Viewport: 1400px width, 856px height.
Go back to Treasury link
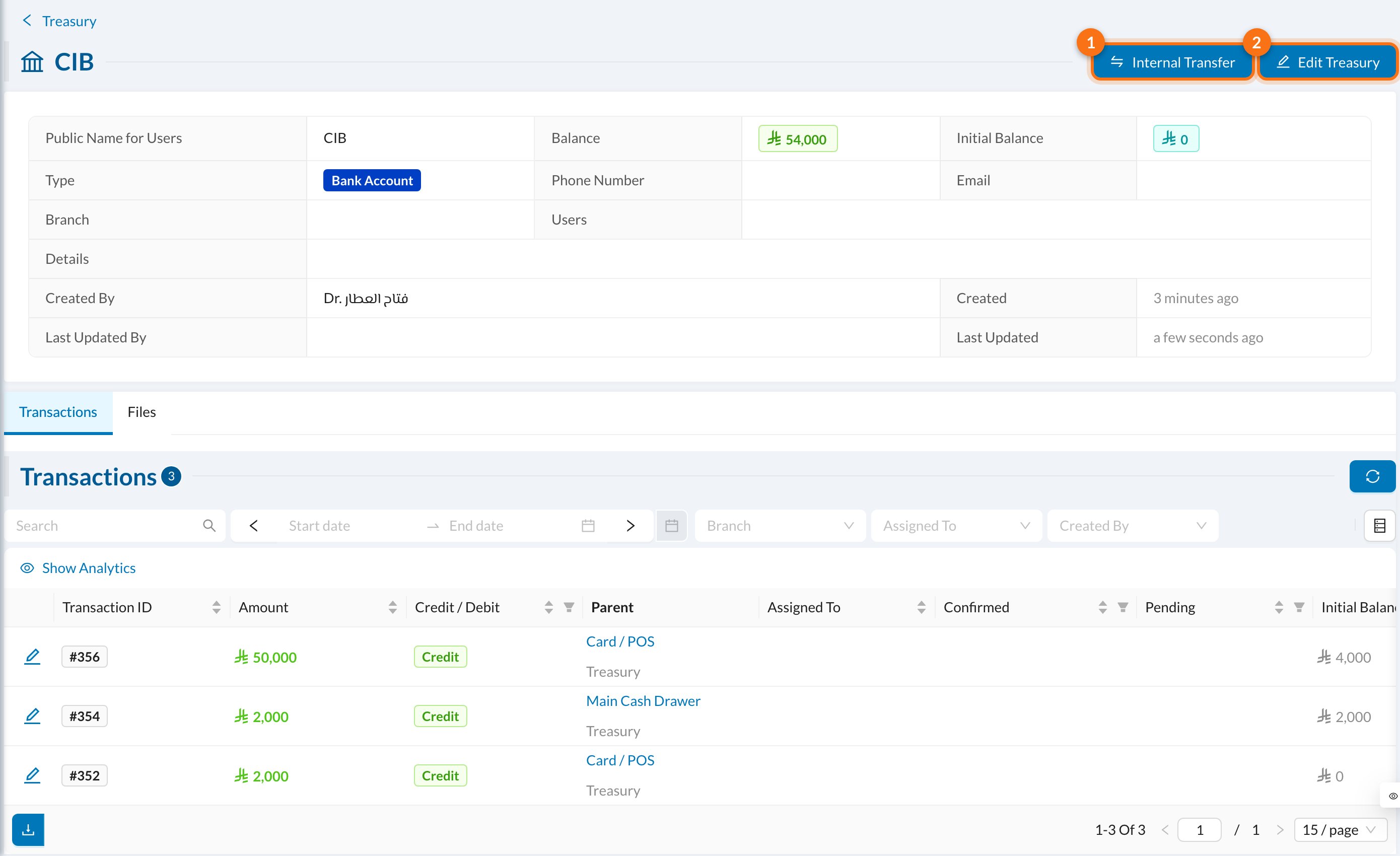(x=59, y=21)
